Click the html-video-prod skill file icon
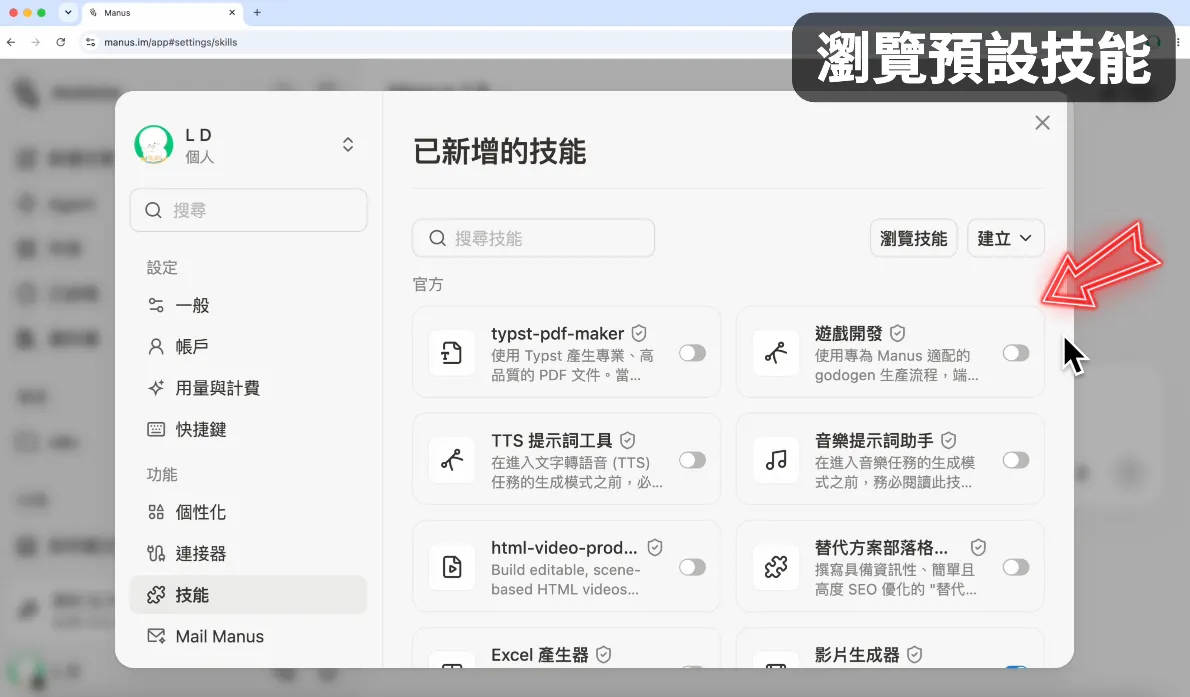Viewport: 1190px width, 697px height. tap(452, 567)
